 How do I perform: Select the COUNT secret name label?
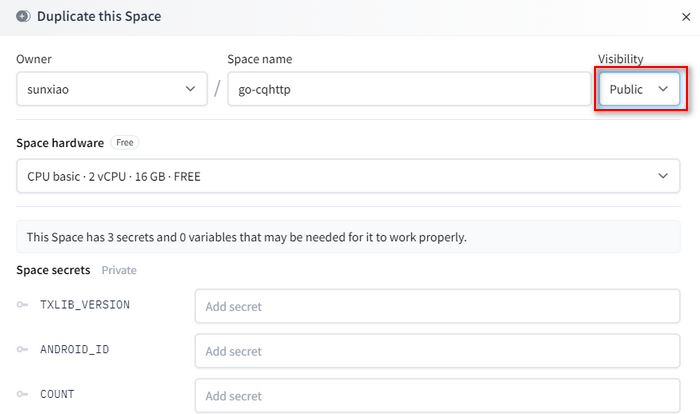(57, 395)
